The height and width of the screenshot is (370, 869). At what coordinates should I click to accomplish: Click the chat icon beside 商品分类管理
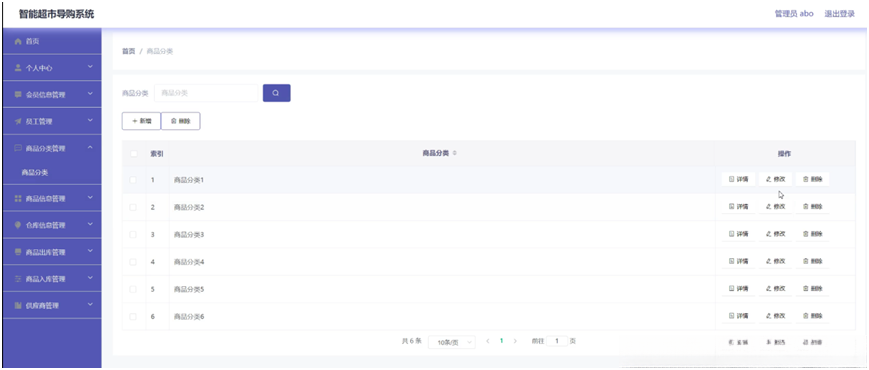point(18,148)
